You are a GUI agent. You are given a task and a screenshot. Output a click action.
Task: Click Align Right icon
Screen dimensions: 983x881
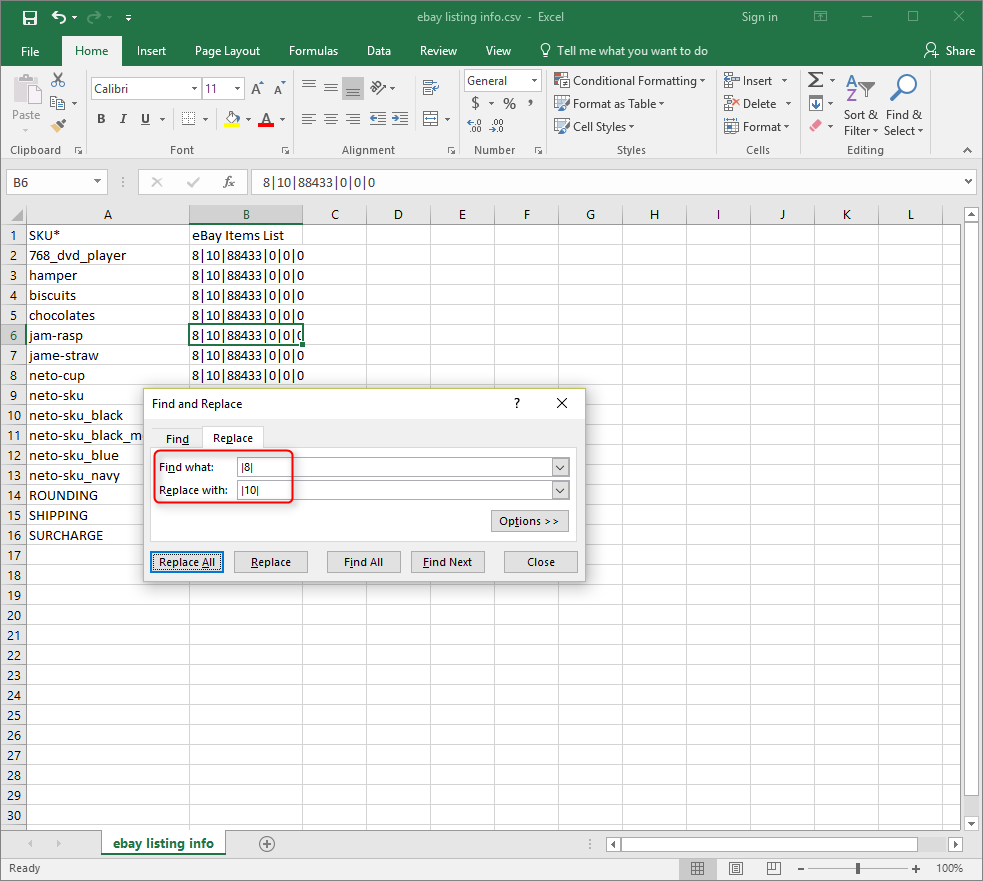[354, 119]
